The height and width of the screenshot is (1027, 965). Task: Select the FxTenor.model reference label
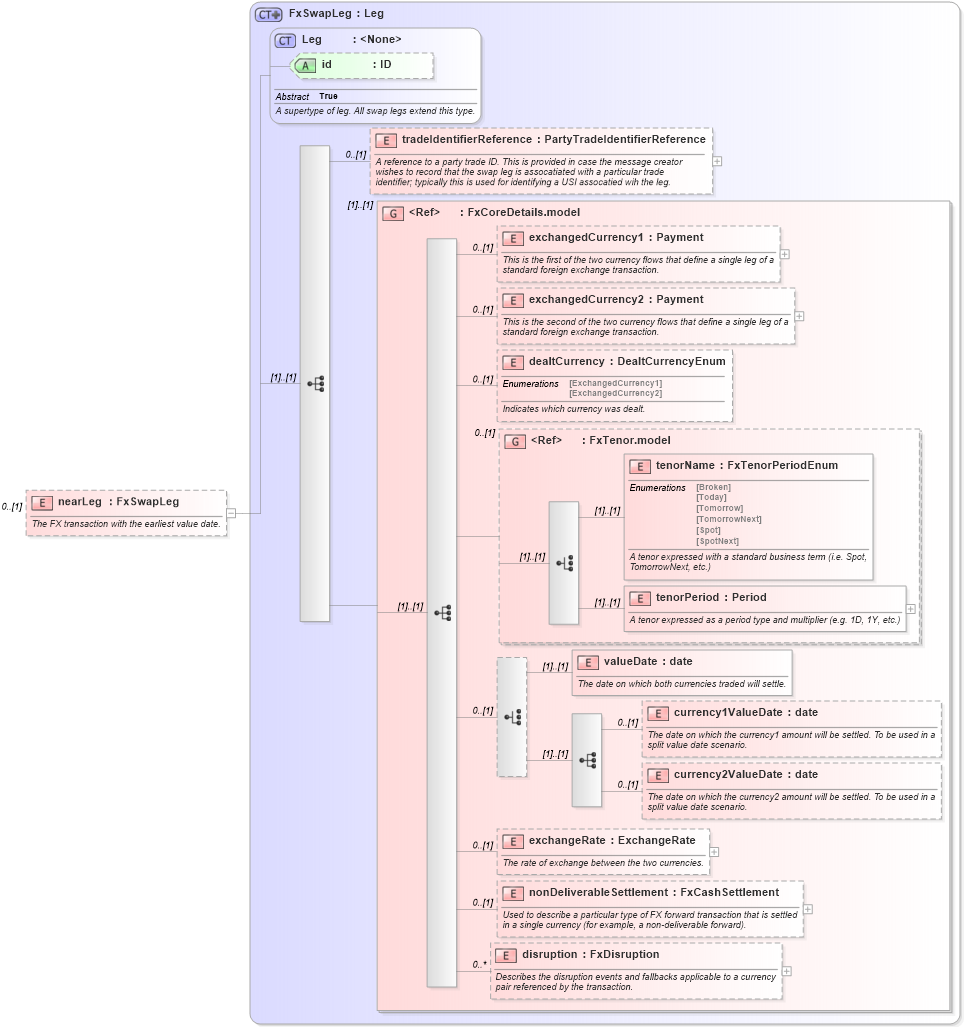pyautogui.click(x=601, y=441)
